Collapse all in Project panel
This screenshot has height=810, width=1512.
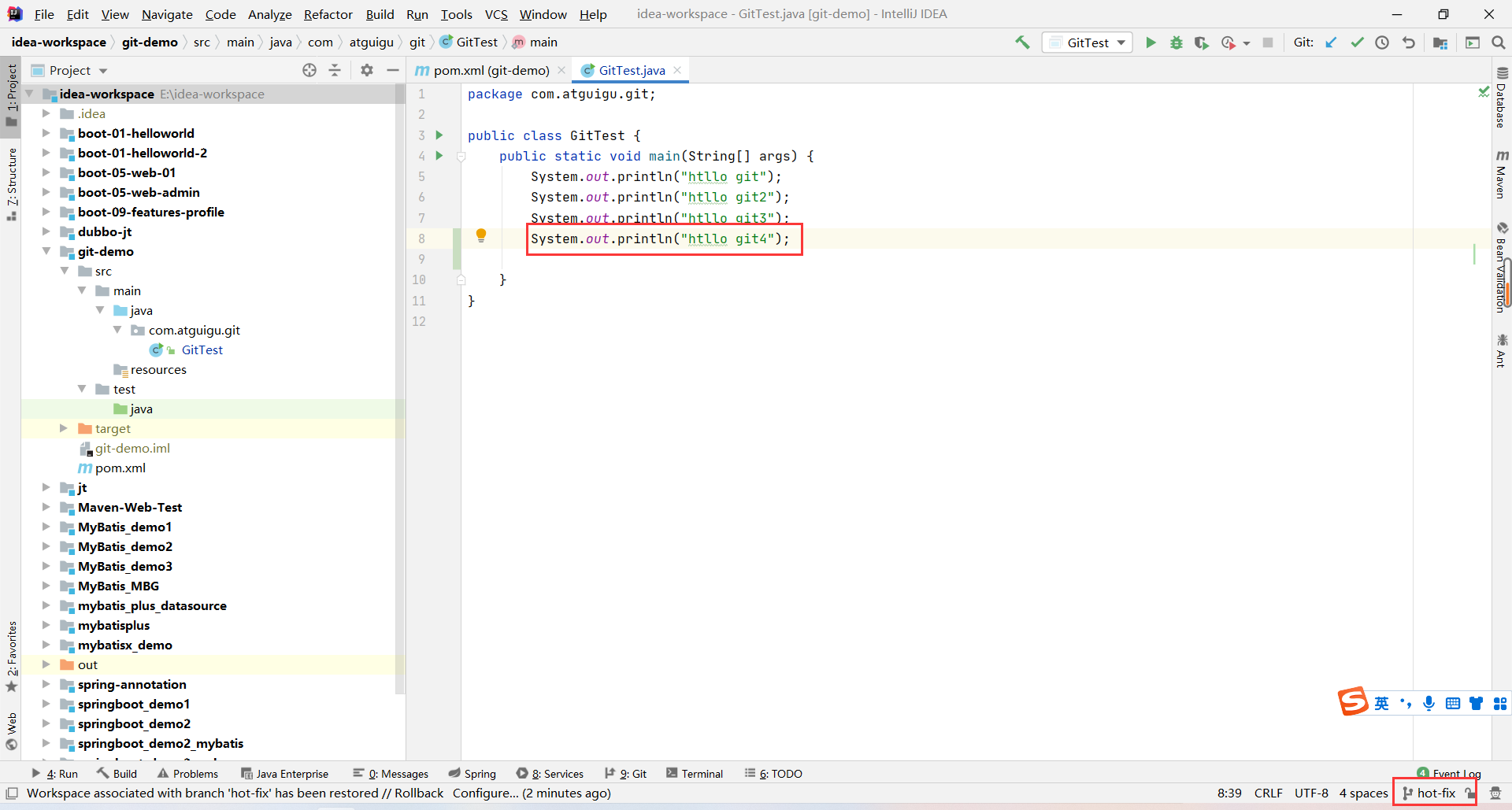point(335,70)
